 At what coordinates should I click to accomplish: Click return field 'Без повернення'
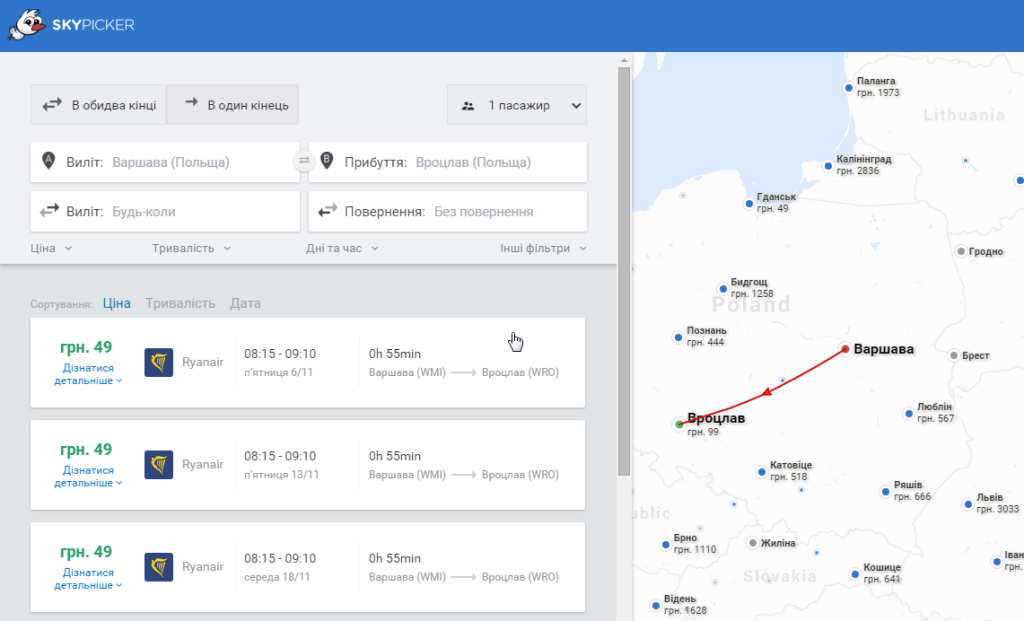click(x=447, y=212)
